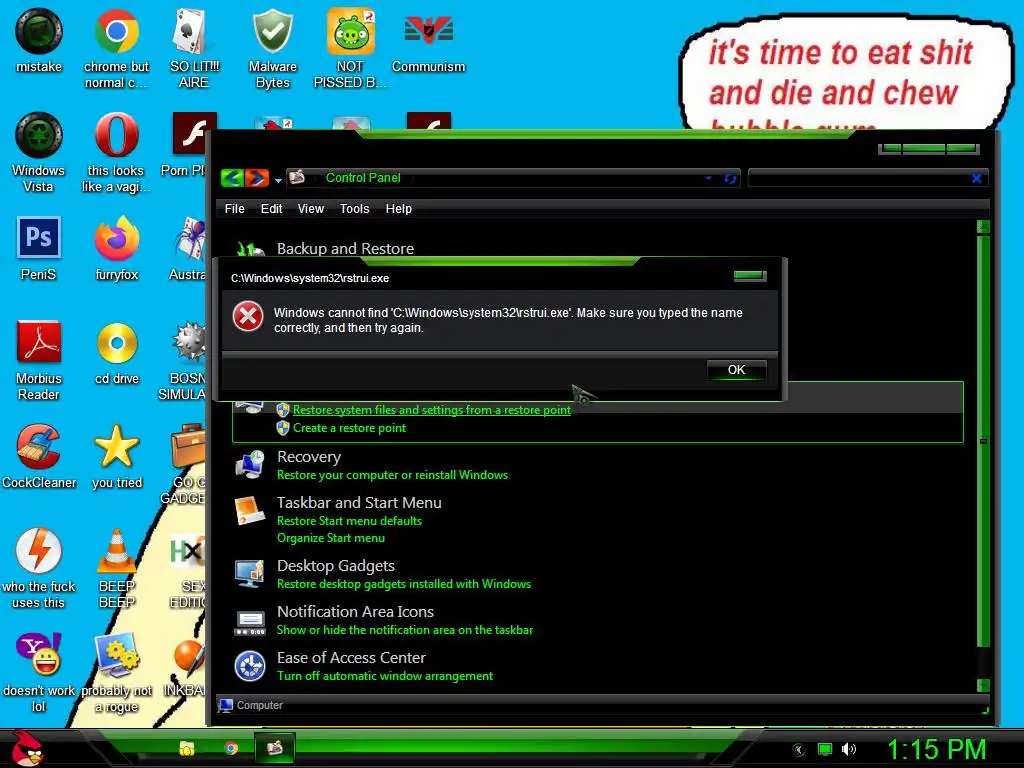Click 'Computer' in the Control Panel status bar

[259, 705]
